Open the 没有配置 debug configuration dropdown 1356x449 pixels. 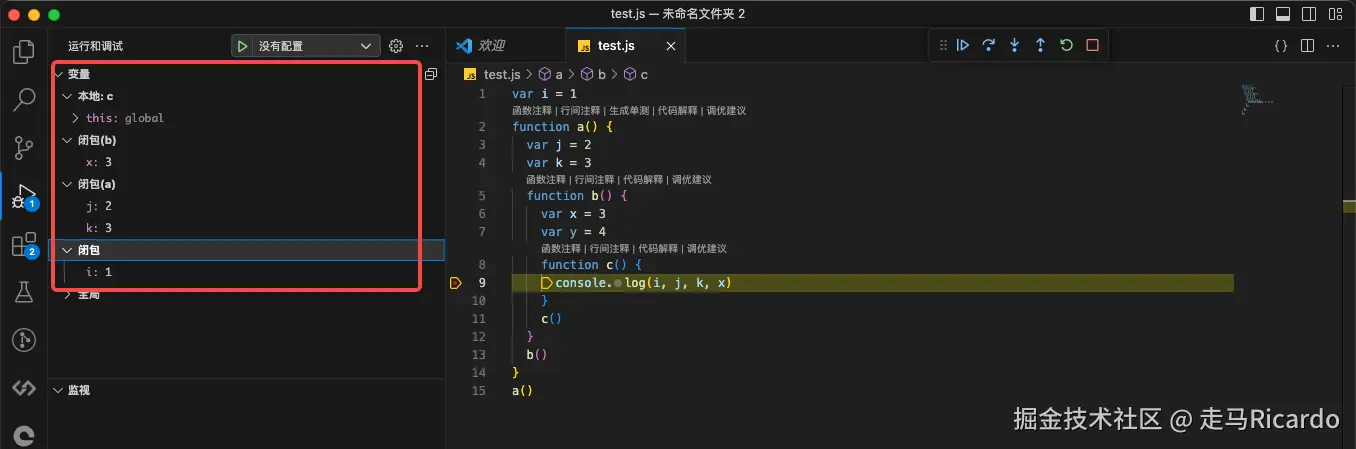pos(316,46)
